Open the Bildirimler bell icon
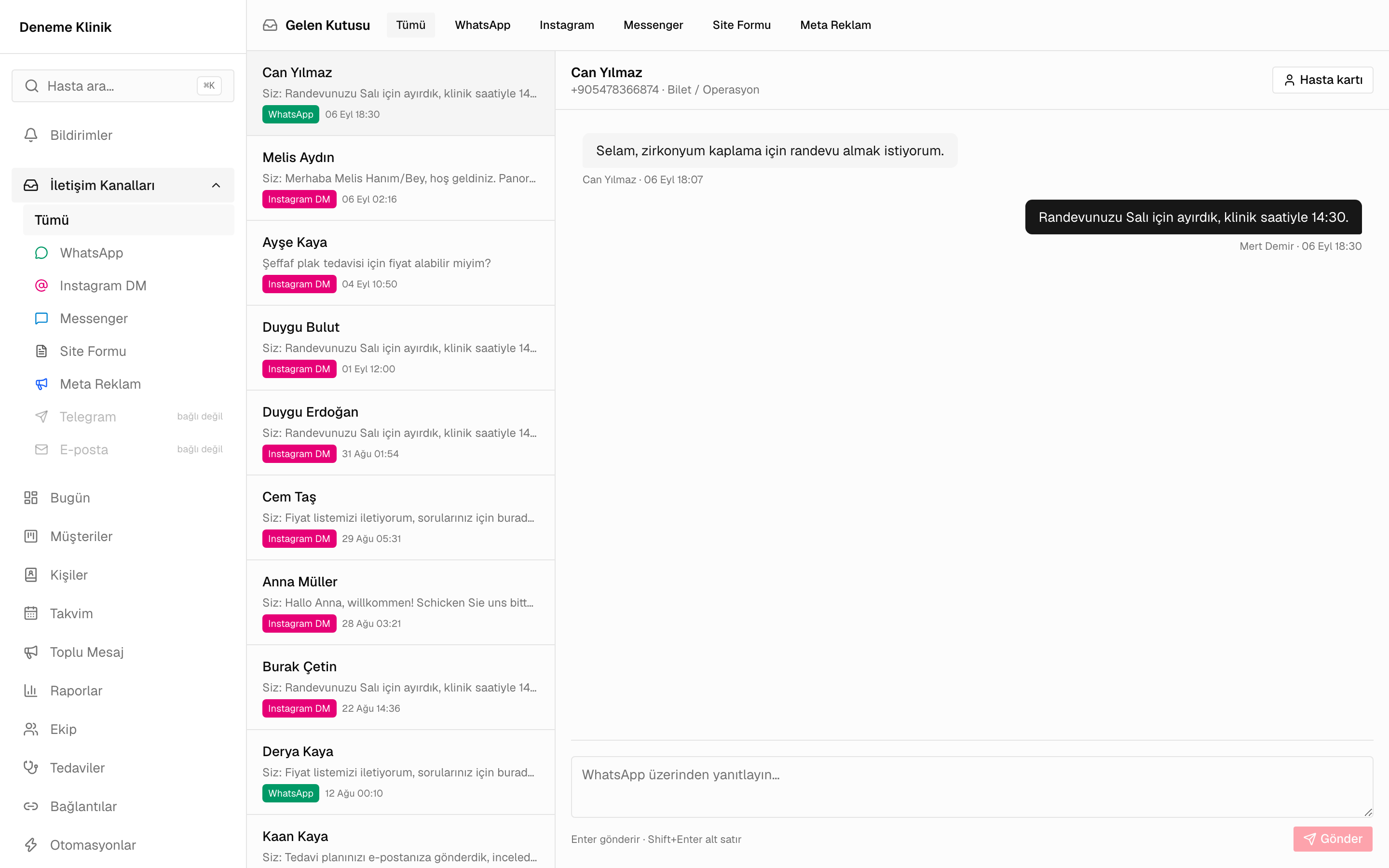This screenshot has height=868, width=1389. [x=31, y=135]
